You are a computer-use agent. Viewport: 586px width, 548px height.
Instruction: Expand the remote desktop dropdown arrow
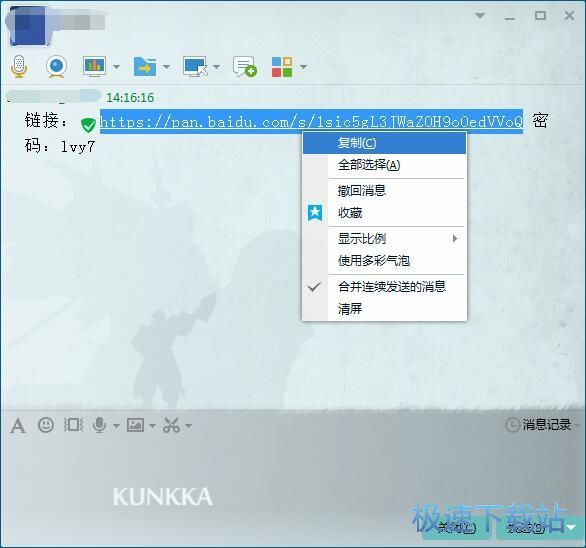[x=216, y=67]
